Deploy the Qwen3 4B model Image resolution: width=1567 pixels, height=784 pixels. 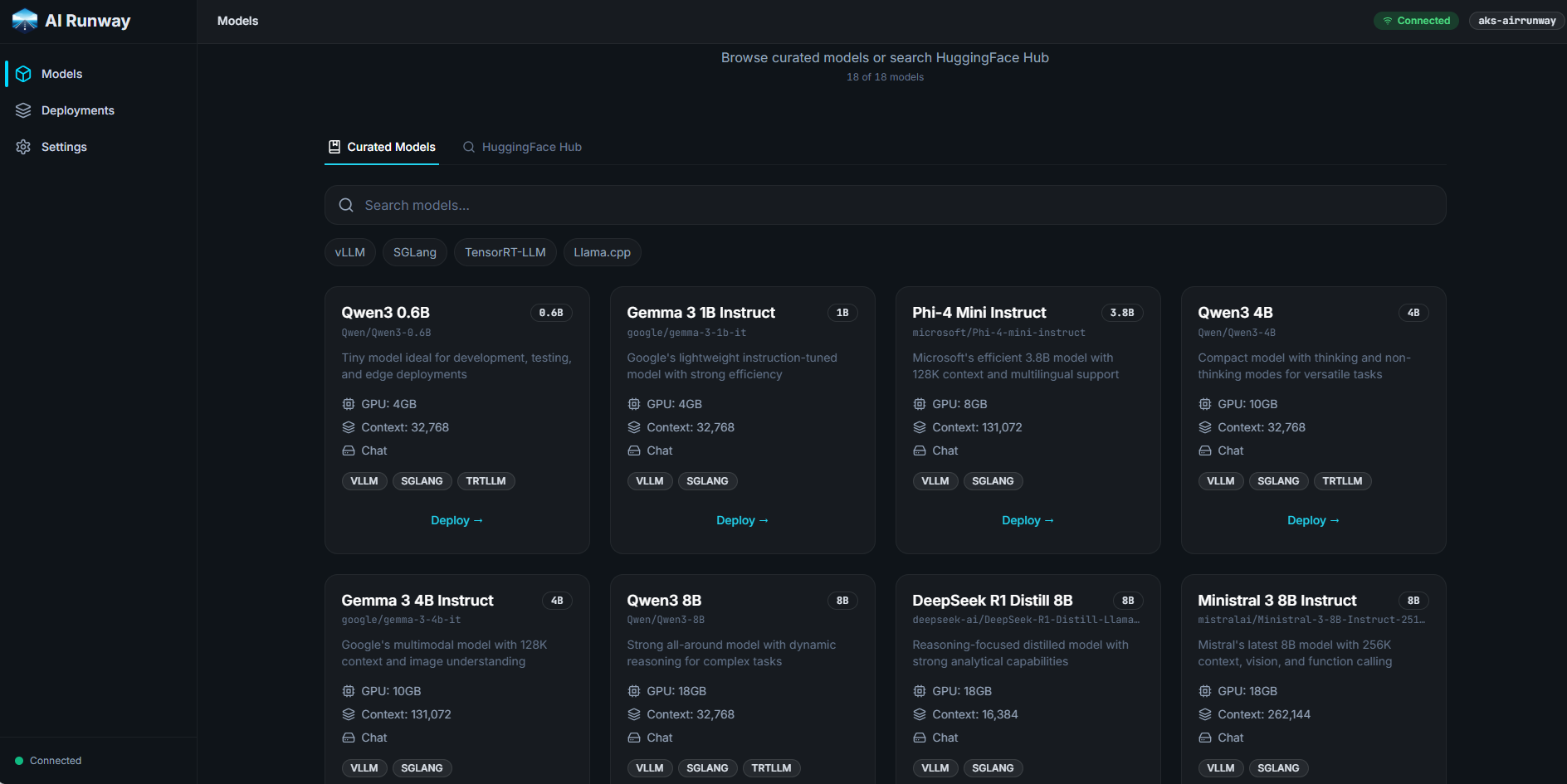(x=1314, y=520)
